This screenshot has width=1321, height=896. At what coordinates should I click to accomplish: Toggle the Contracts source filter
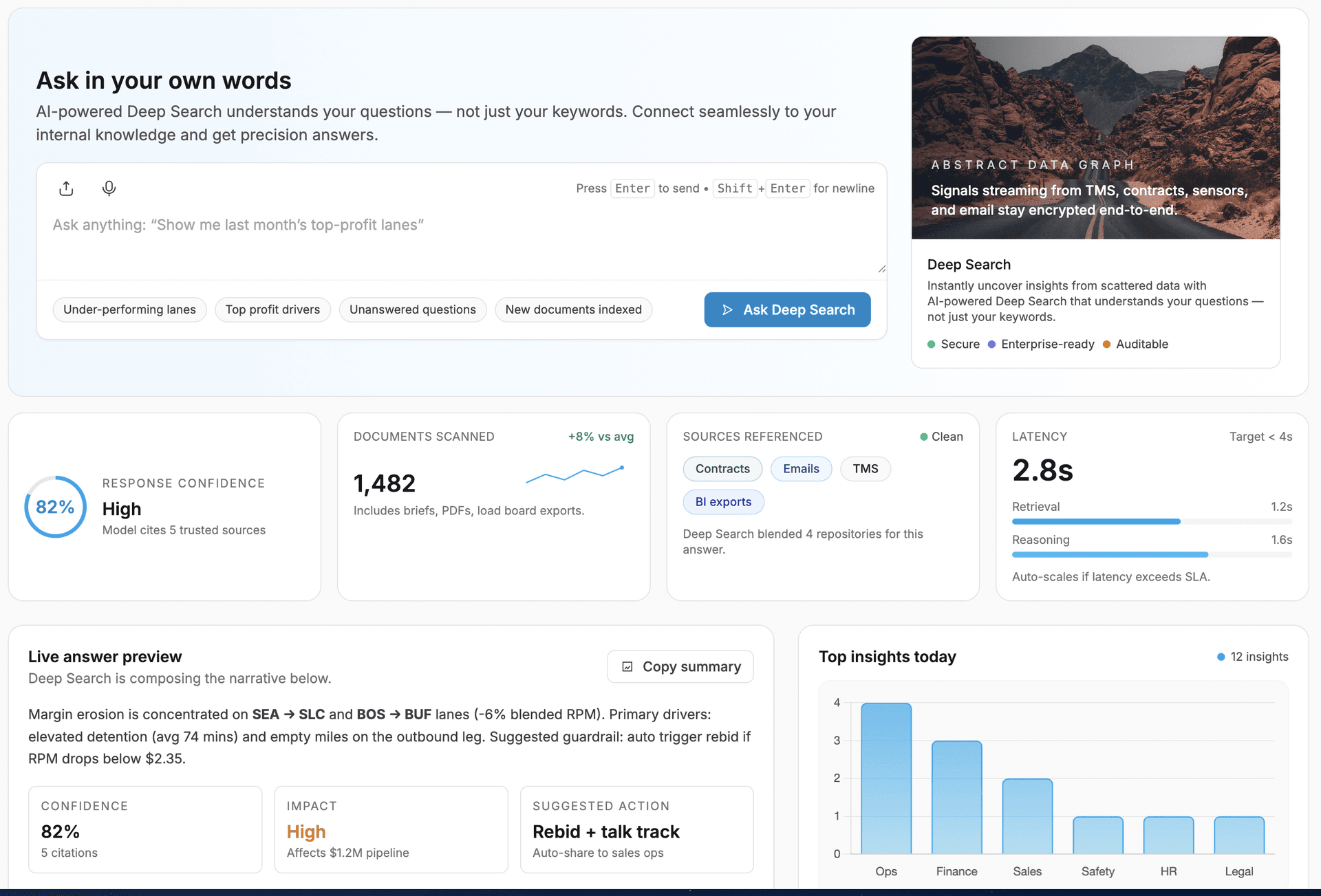pyautogui.click(x=722, y=468)
